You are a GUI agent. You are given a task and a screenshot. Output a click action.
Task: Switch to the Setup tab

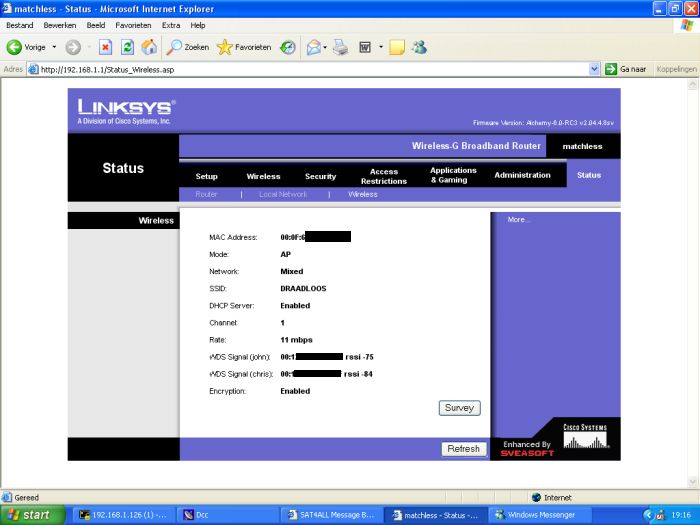[x=206, y=176]
